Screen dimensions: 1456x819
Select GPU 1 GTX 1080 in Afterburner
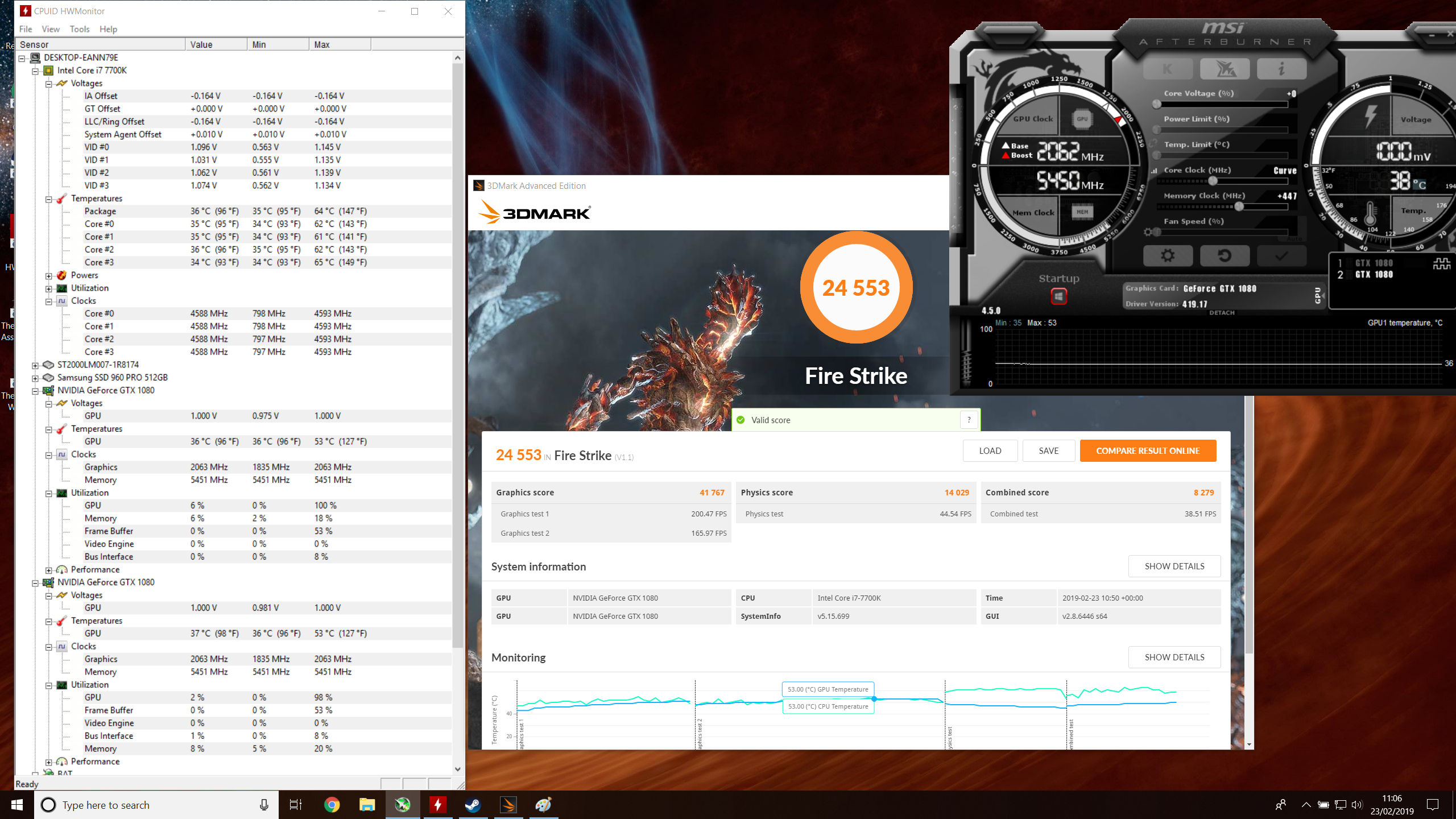1366,263
